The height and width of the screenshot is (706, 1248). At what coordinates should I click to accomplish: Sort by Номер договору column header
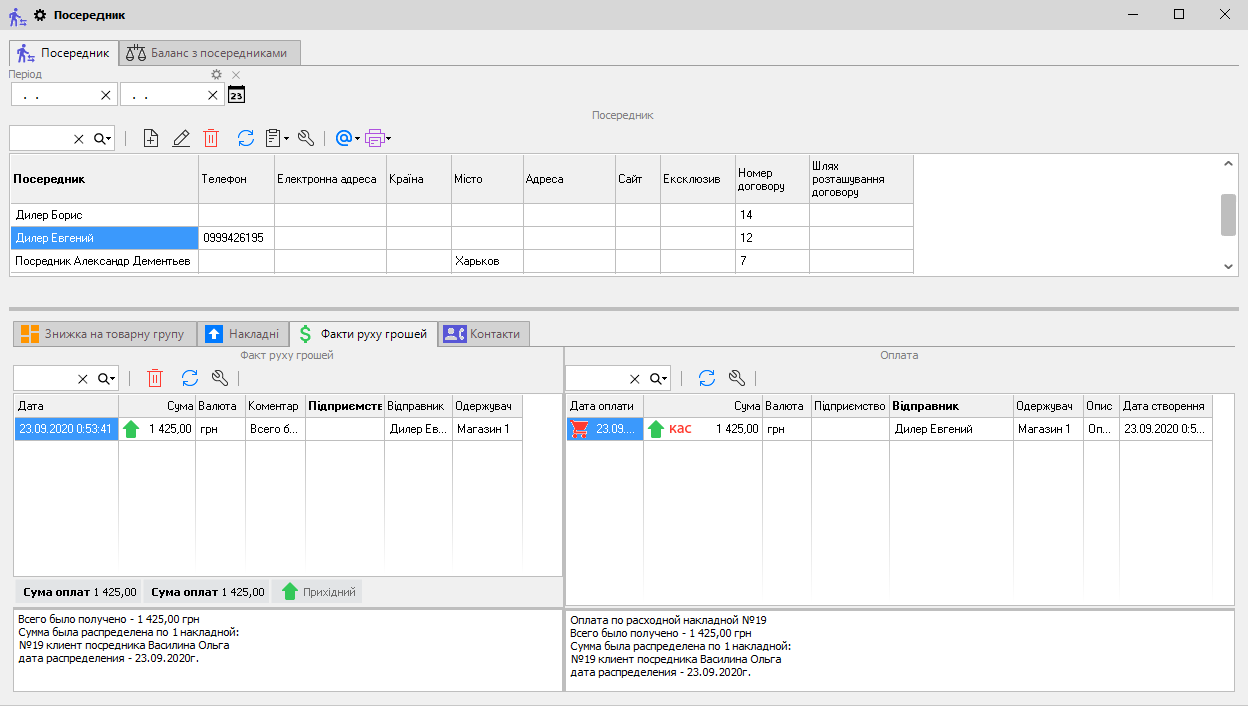click(x=771, y=180)
